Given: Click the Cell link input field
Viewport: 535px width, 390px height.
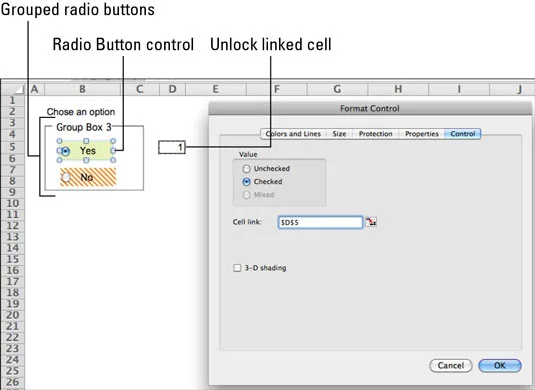Looking at the screenshot, I should click(320, 222).
